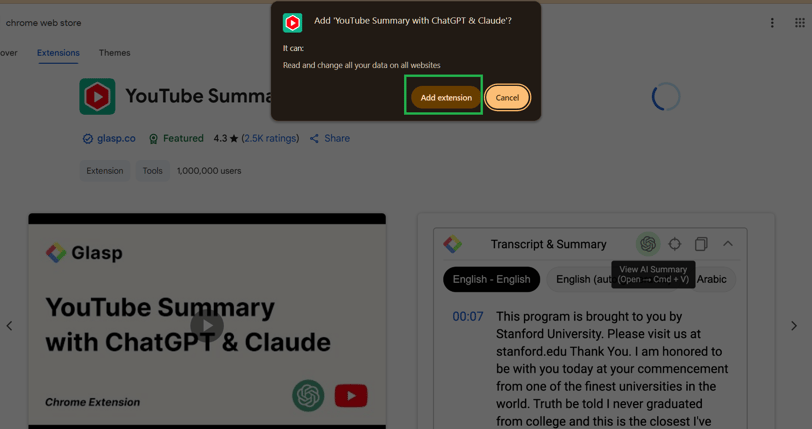Open the 2.5K ratings link
This screenshot has width=812, height=429.
pyautogui.click(x=270, y=138)
